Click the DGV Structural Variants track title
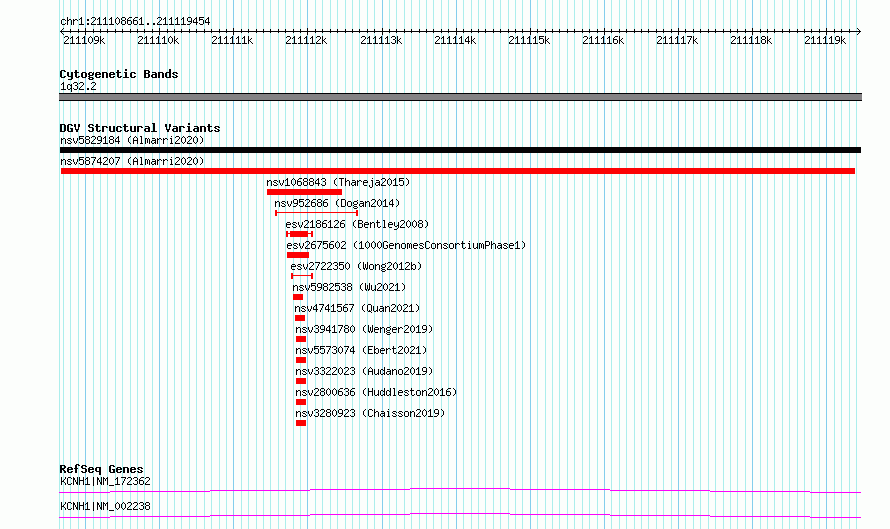 (140, 128)
